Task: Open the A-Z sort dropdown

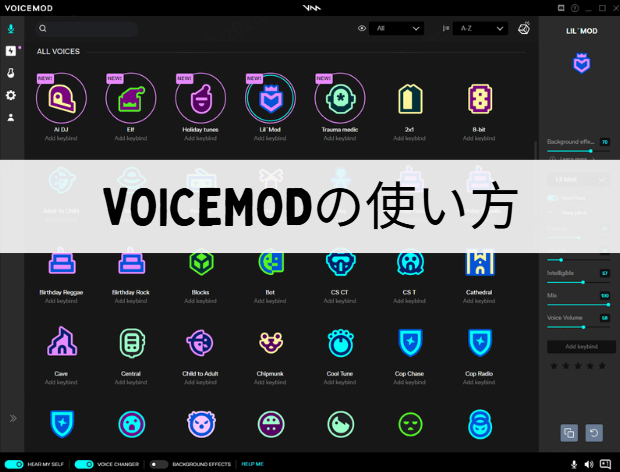Action: pos(480,28)
